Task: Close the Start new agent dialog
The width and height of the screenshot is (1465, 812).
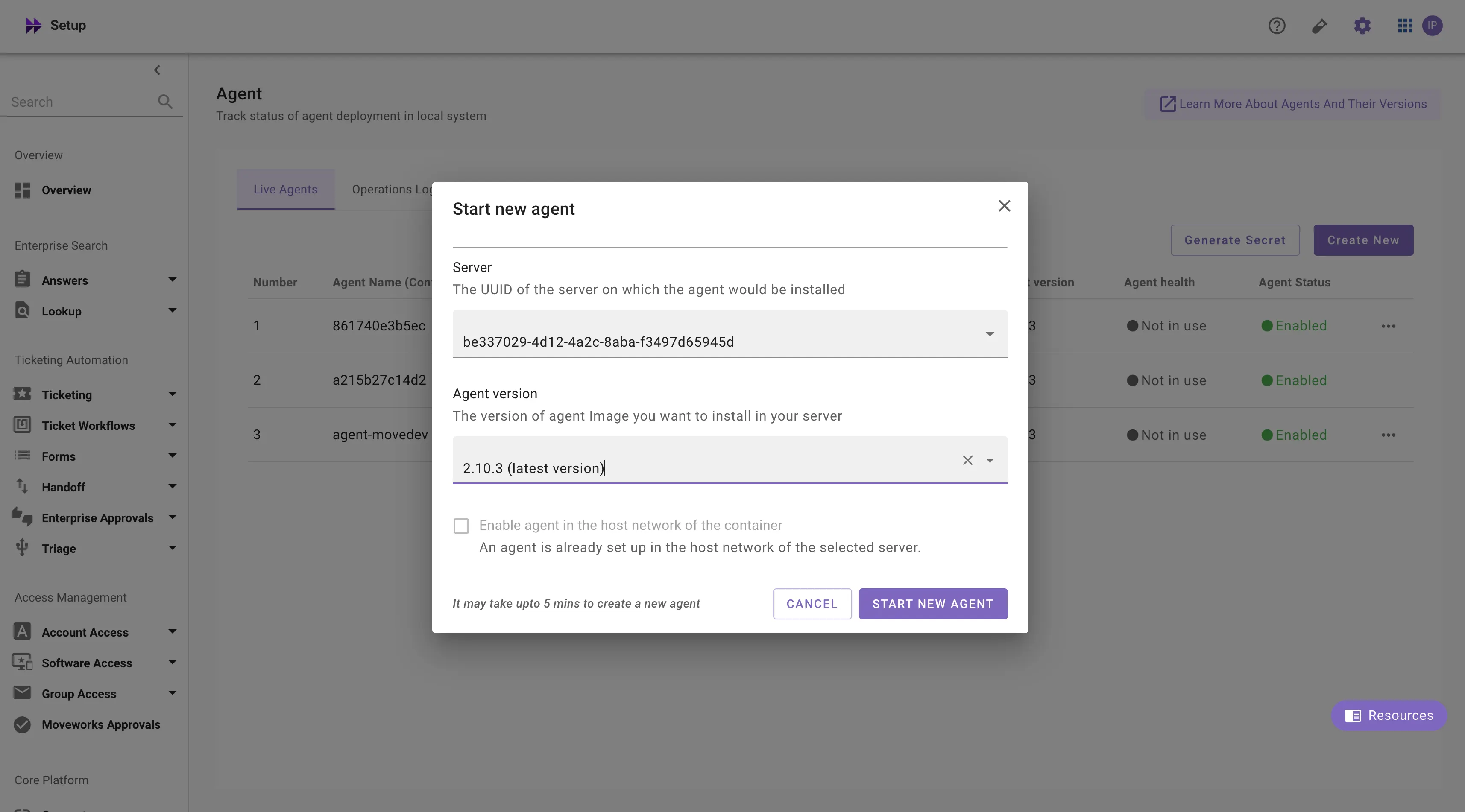Action: pyautogui.click(x=1004, y=206)
